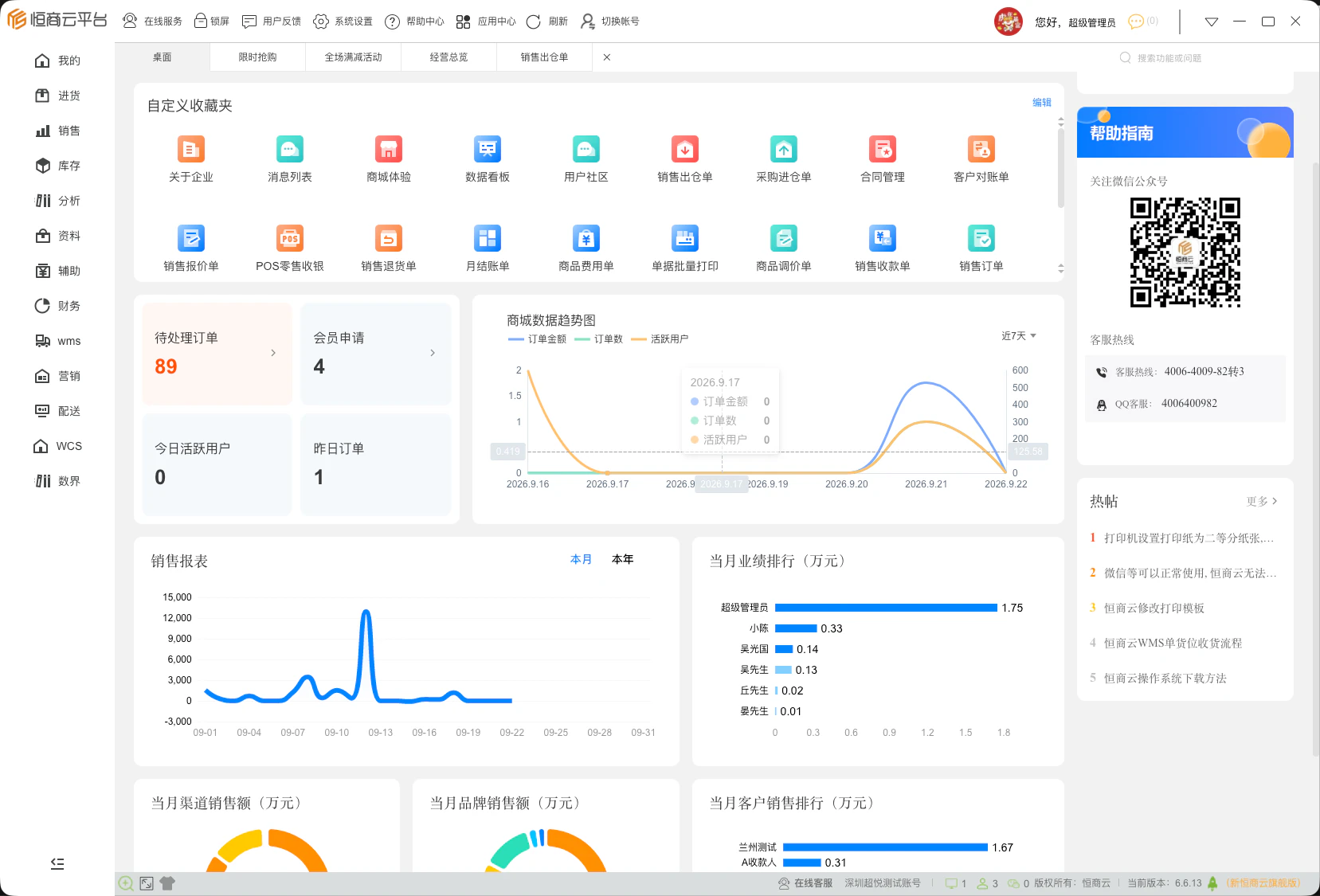Open the 销售订单 icon
This screenshot has height=896, width=1320.
pos(981,238)
